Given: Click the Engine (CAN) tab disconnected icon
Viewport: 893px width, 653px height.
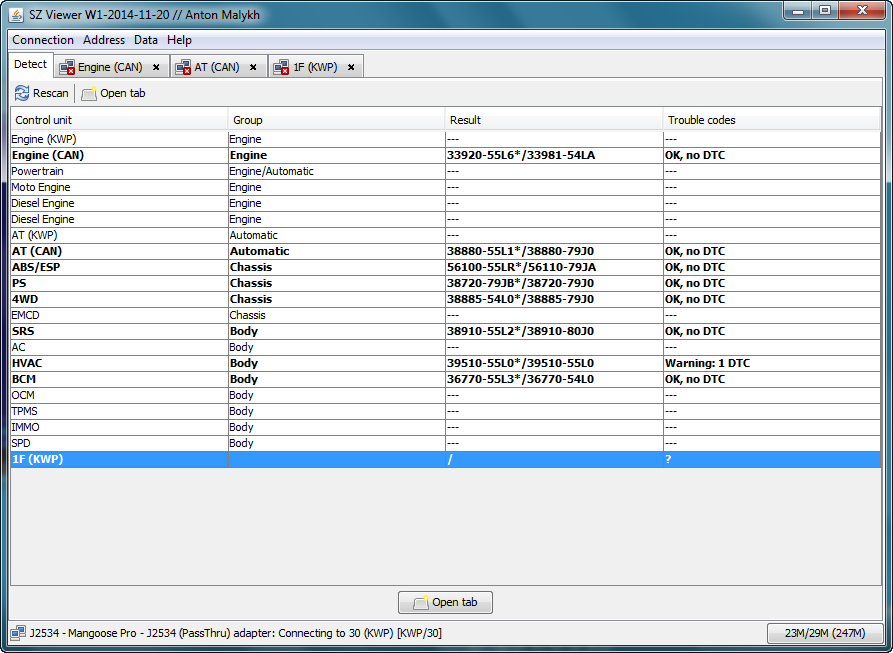Looking at the screenshot, I should (67, 67).
